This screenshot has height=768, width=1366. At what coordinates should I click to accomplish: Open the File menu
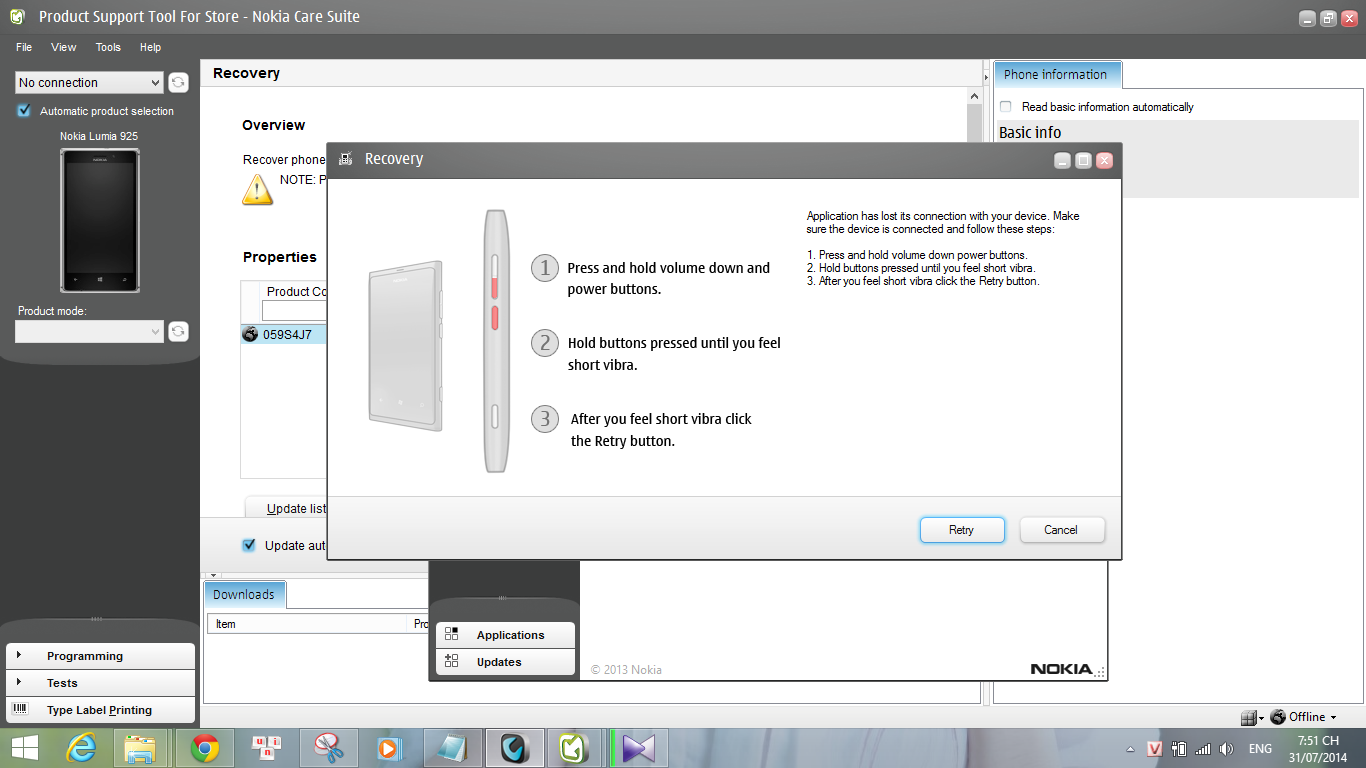tap(24, 47)
